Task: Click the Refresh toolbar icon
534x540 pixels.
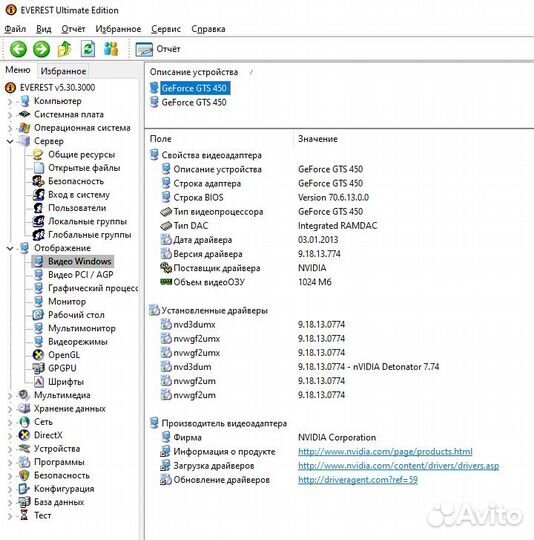Action: click(x=88, y=49)
